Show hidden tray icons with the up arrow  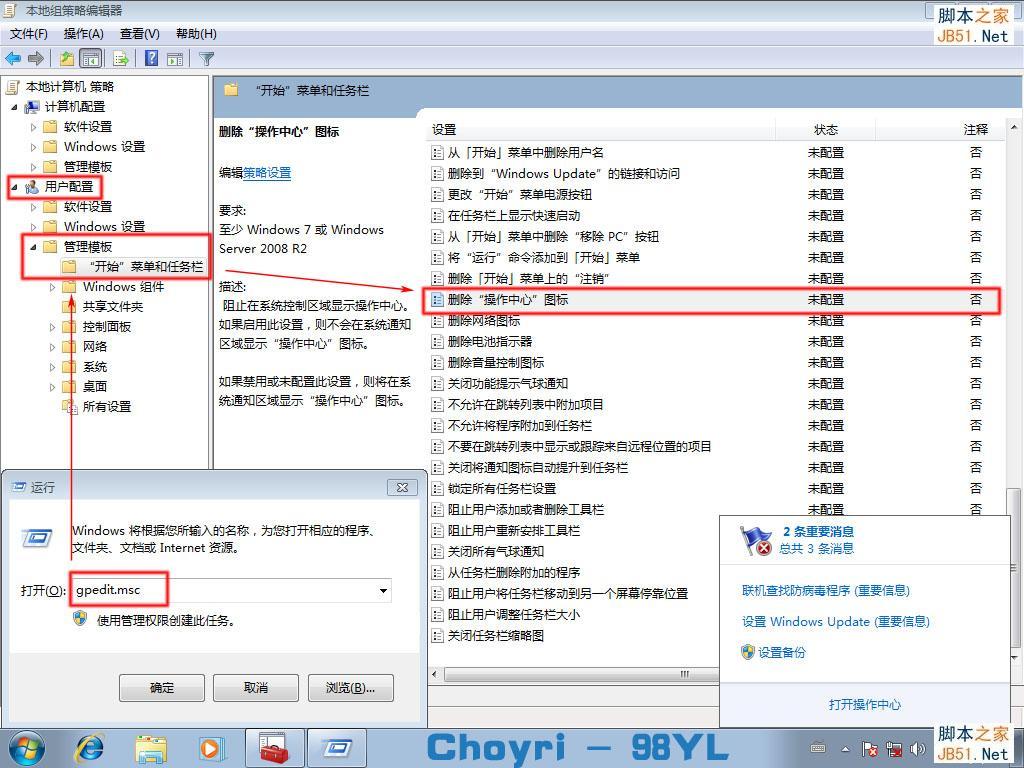pos(845,748)
